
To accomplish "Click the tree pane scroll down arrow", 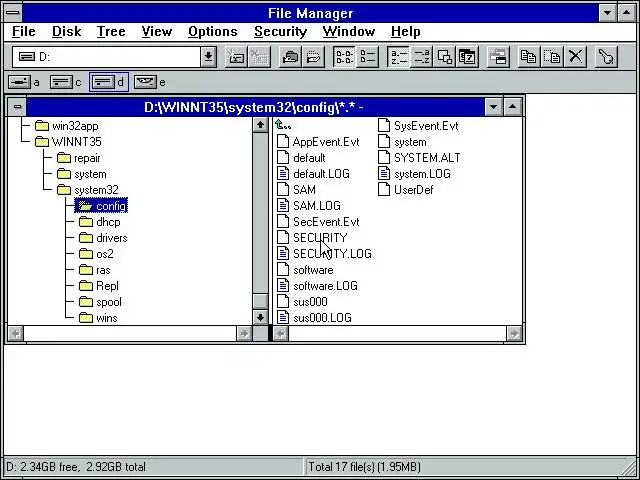I will tap(260, 317).
